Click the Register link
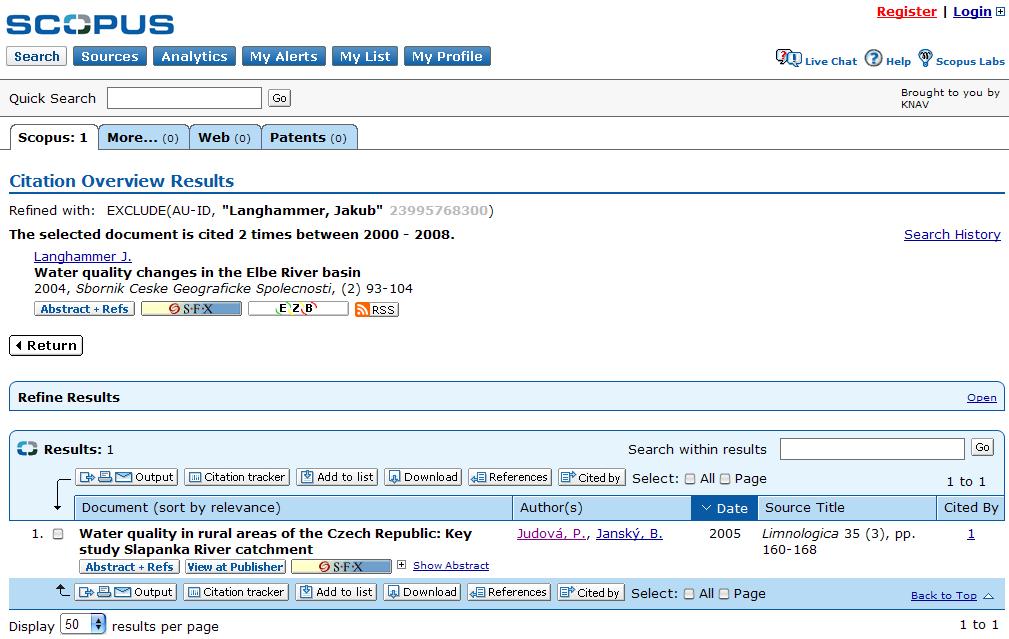This screenshot has width=1009, height=639. (907, 12)
